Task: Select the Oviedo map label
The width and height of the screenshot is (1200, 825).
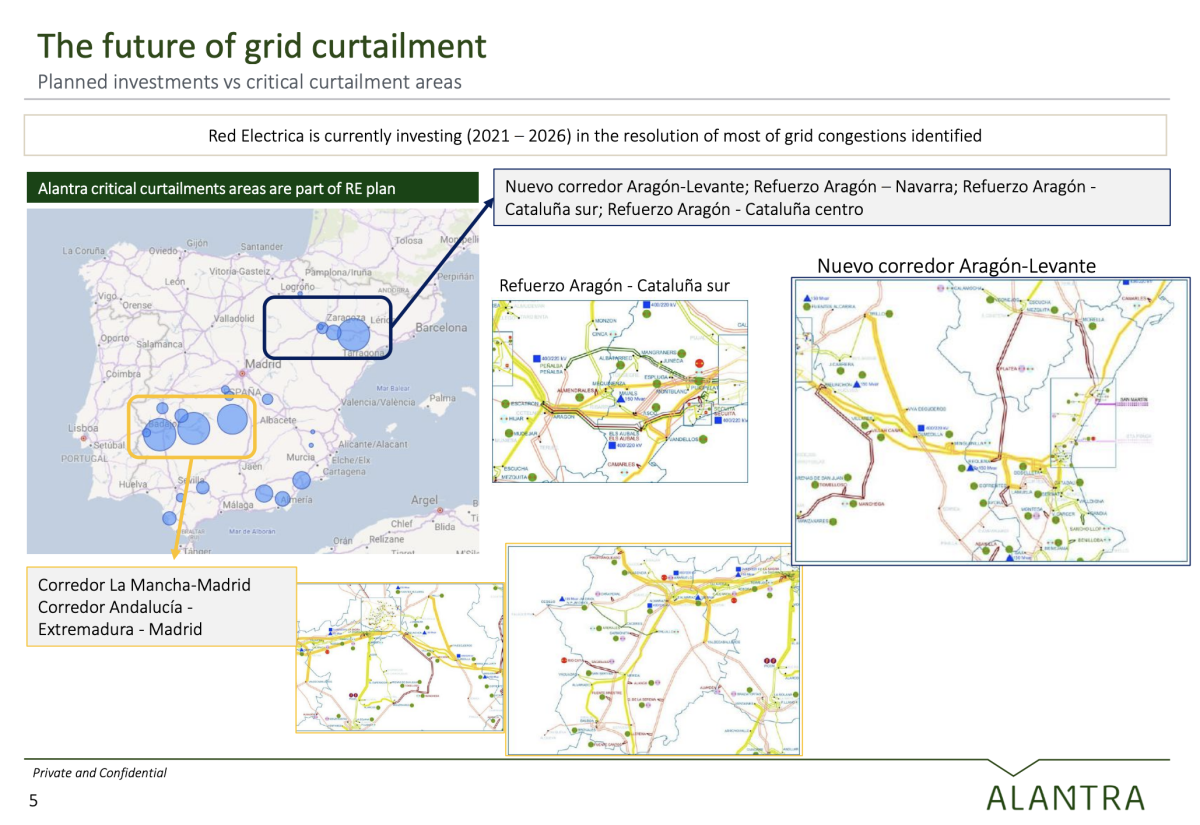Action: click(x=162, y=251)
